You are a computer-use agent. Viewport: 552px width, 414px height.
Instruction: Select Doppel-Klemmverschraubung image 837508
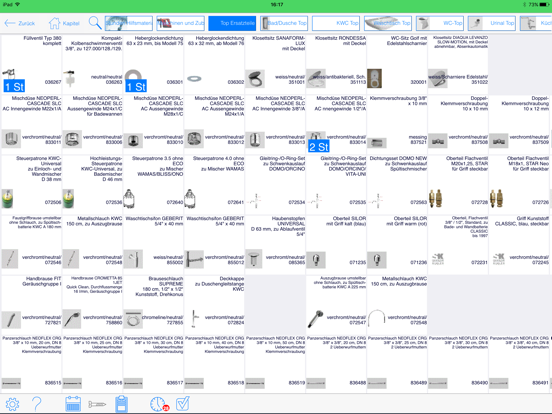tap(438, 141)
